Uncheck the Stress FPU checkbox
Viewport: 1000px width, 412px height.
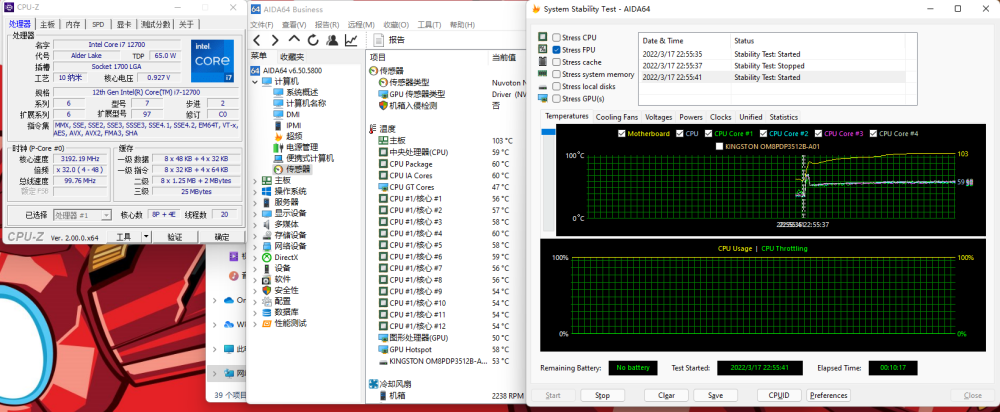pos(557,50)
